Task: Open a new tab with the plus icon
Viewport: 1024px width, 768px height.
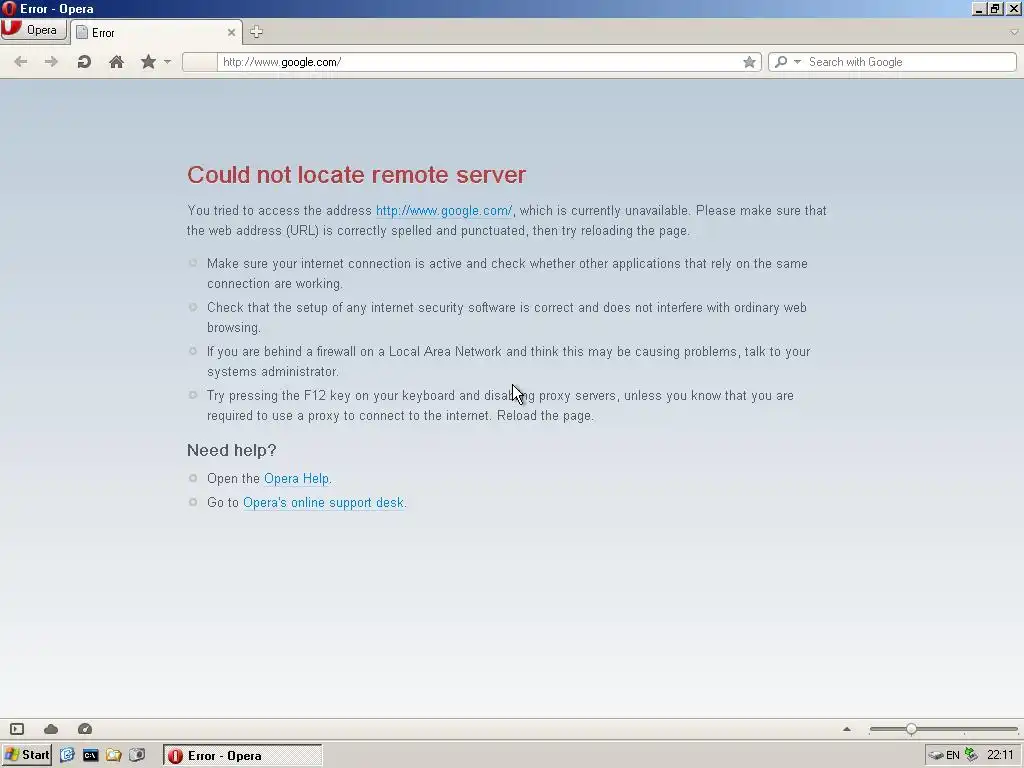Action: (x=256, y=32)
